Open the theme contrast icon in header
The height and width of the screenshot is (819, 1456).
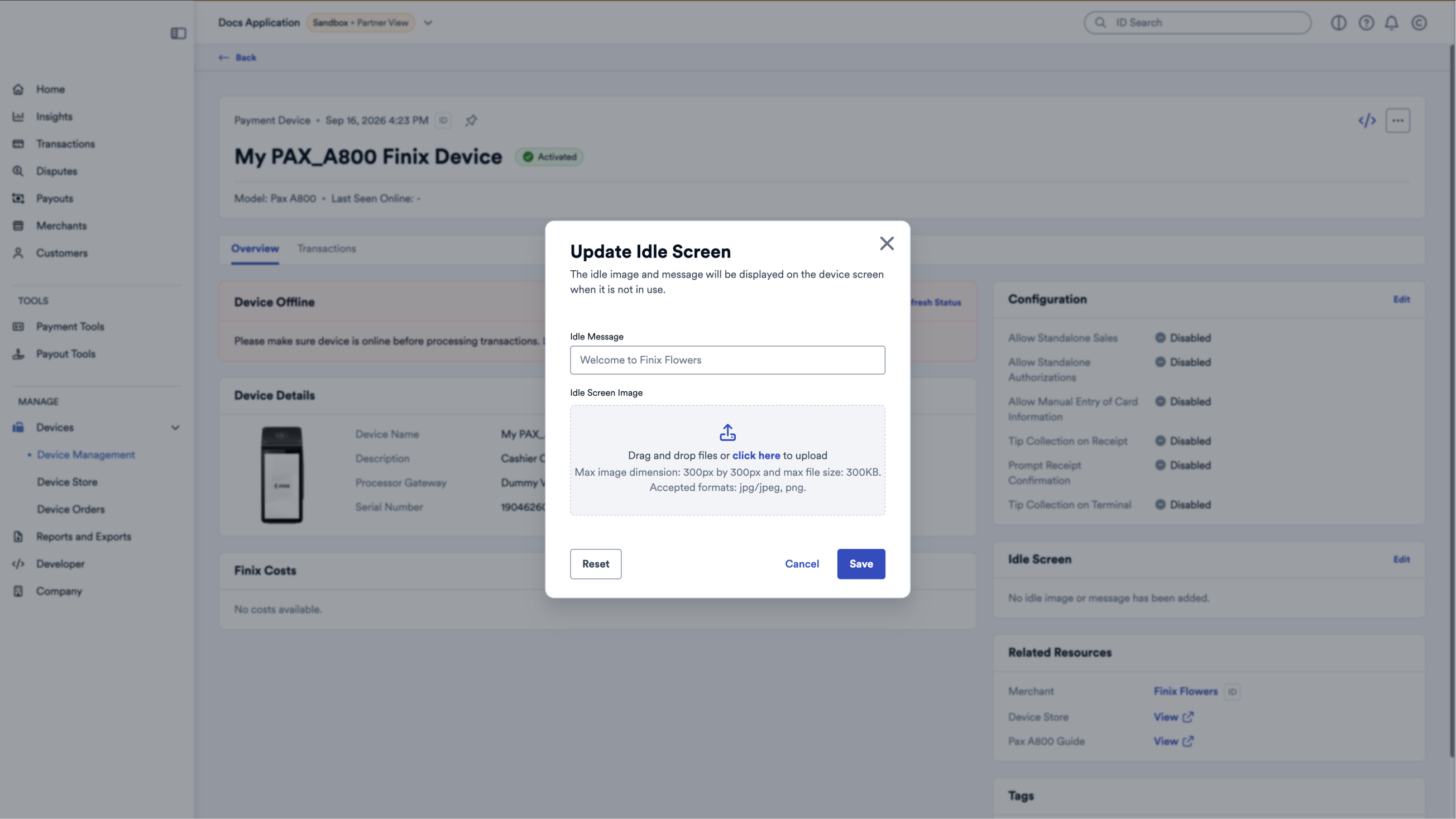[x=1338, y=22]
